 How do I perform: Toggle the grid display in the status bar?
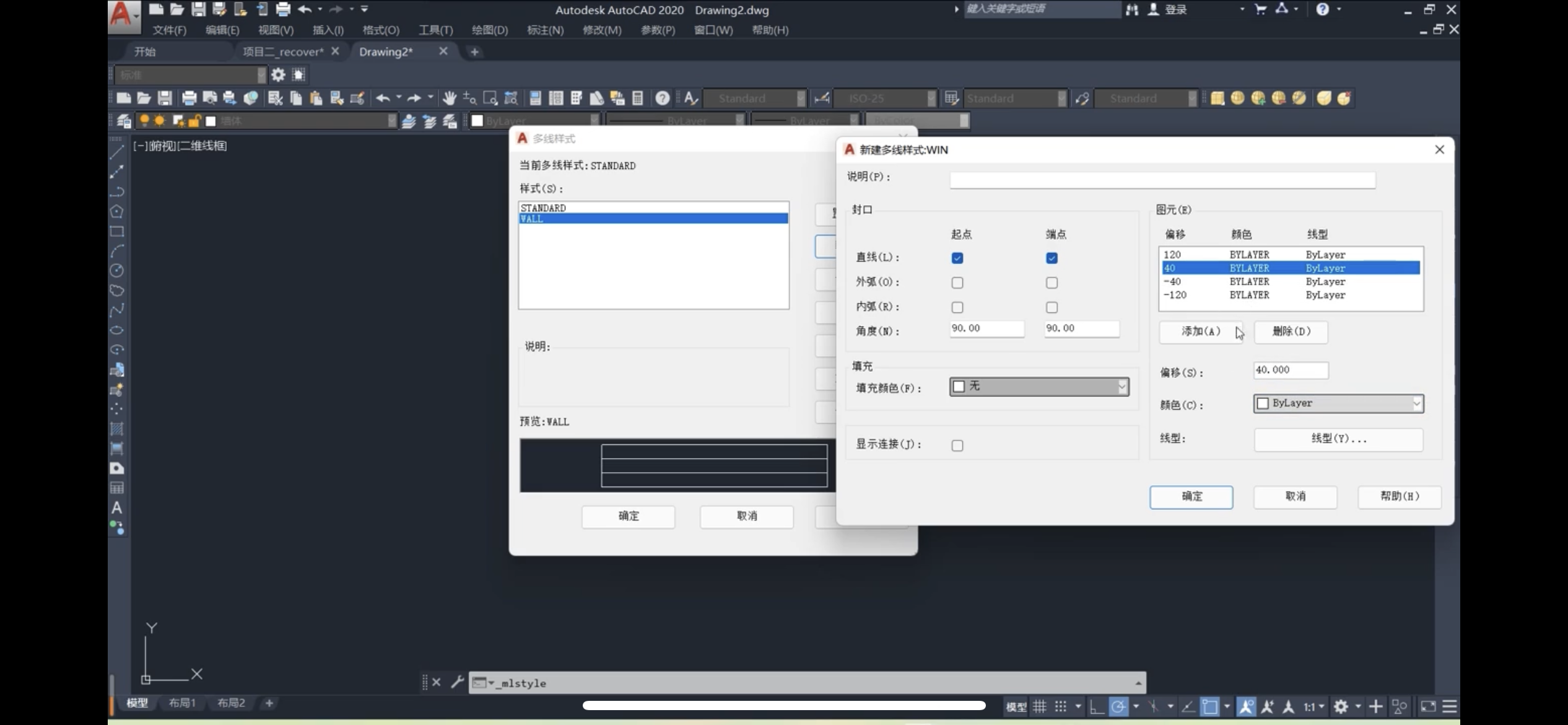pyautogui.click(x=1040, y=706)
